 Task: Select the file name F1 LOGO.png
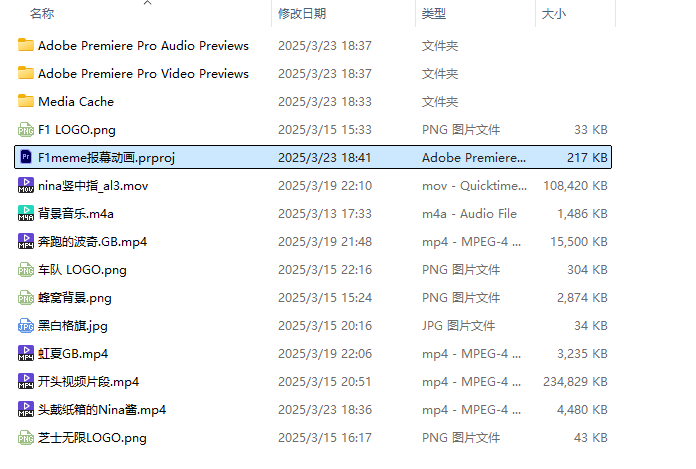[77, 130]
